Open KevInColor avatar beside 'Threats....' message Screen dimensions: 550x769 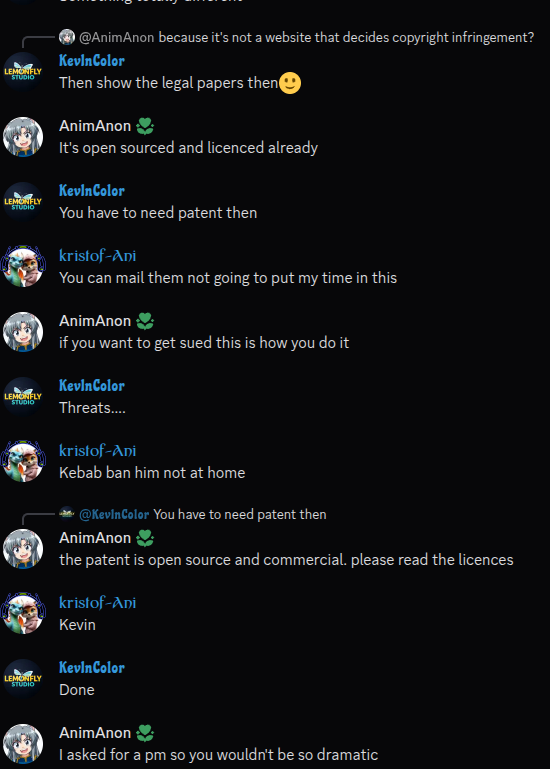[23, 397]
